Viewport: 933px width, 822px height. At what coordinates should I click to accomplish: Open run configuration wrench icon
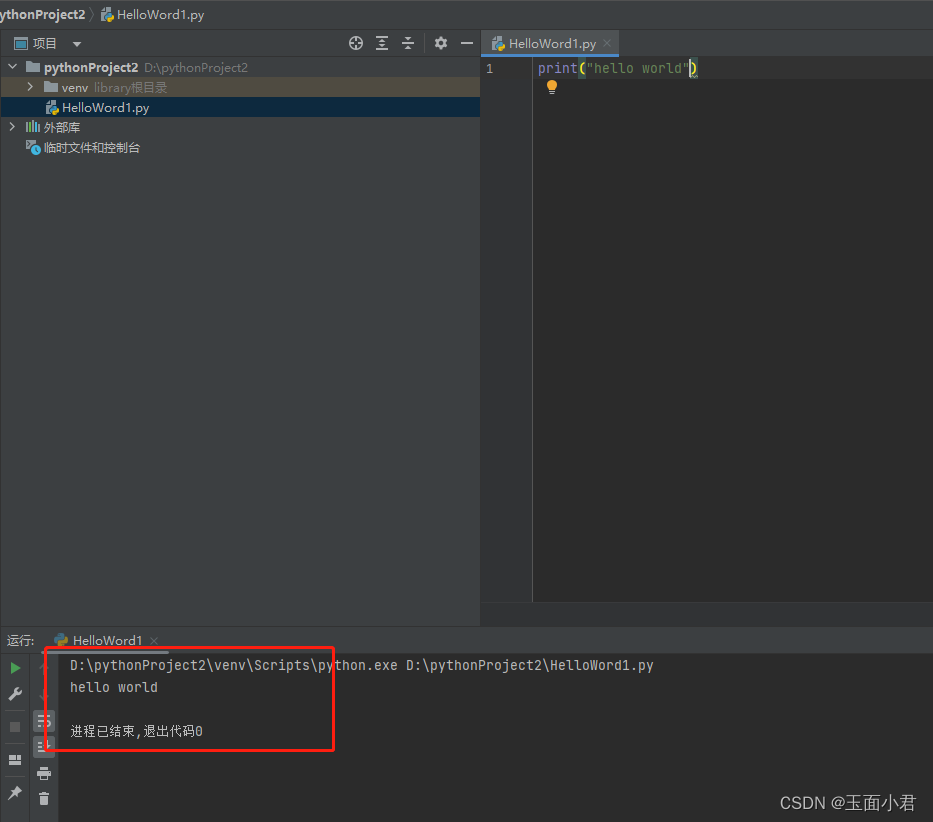pyautogui.click(x=15, y=694)
